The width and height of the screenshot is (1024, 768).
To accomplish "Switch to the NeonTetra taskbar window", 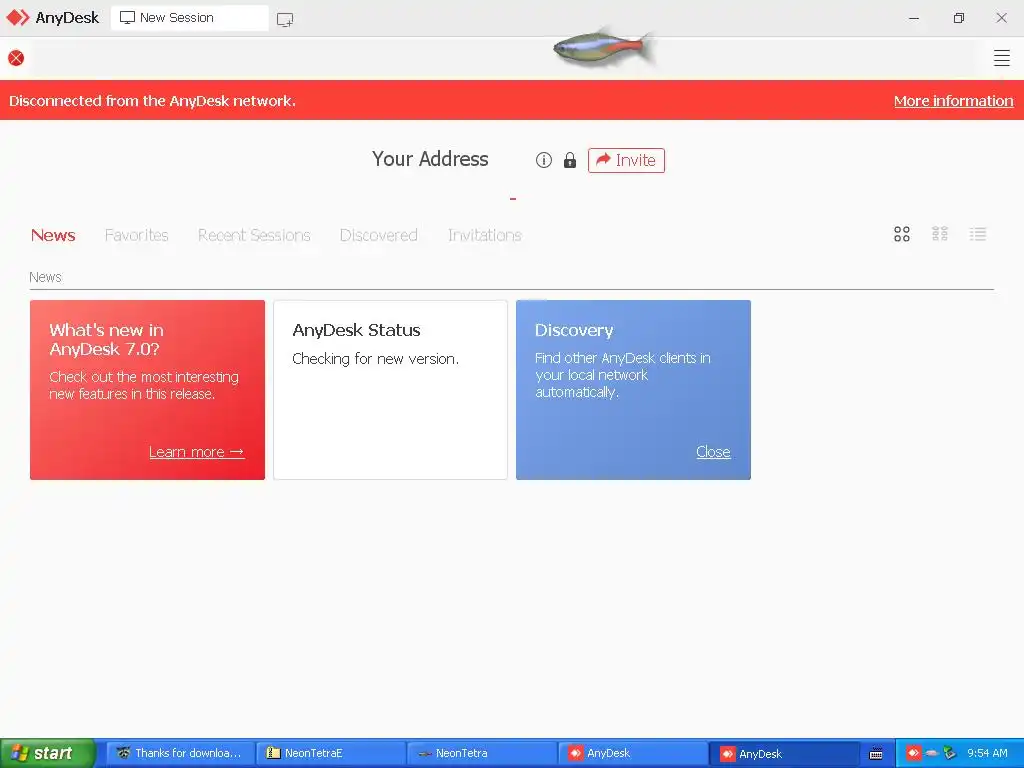I will [482, 753].
